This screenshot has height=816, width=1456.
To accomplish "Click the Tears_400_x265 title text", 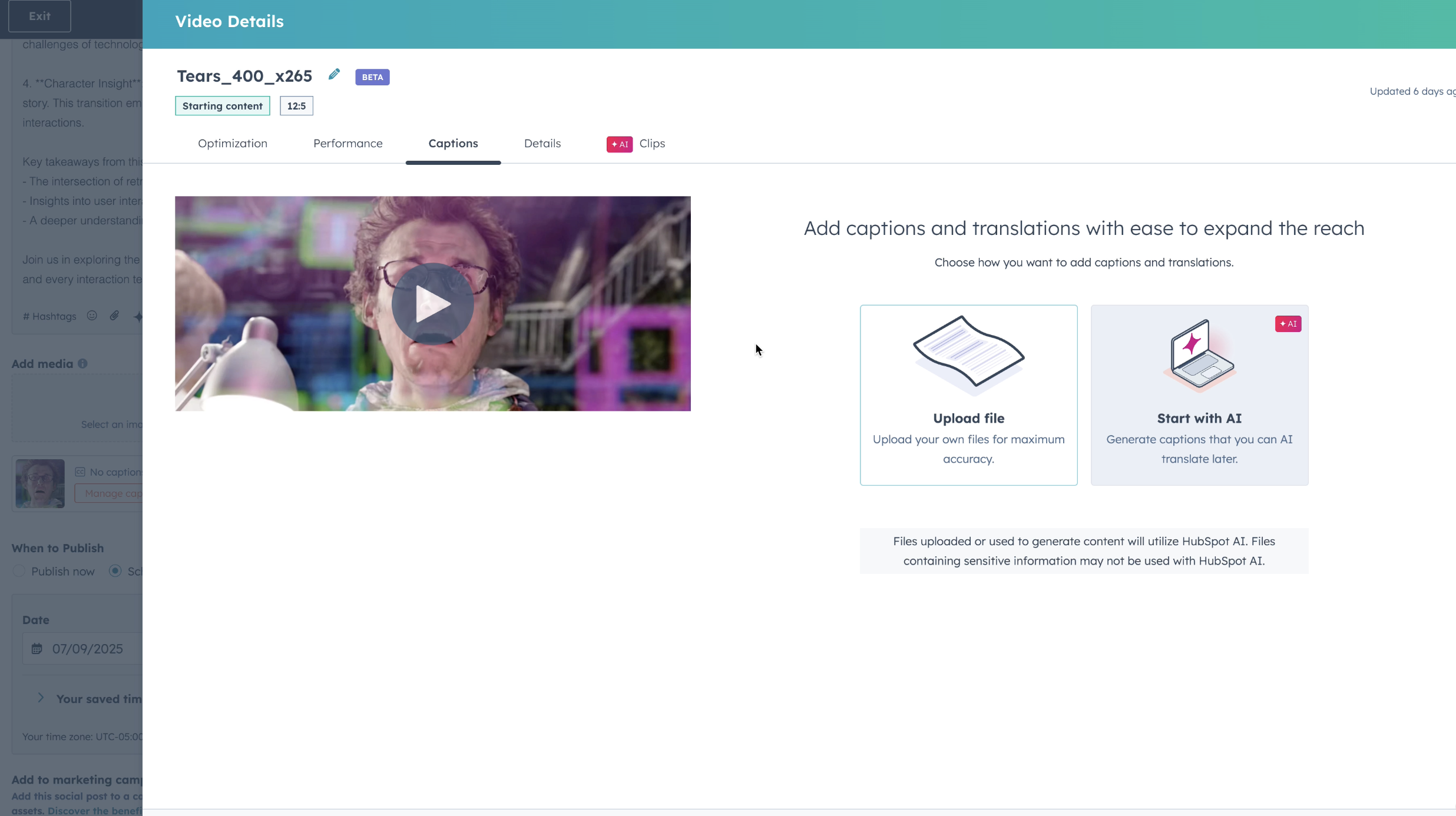I will pyautogui.click(x=244, y=76).
